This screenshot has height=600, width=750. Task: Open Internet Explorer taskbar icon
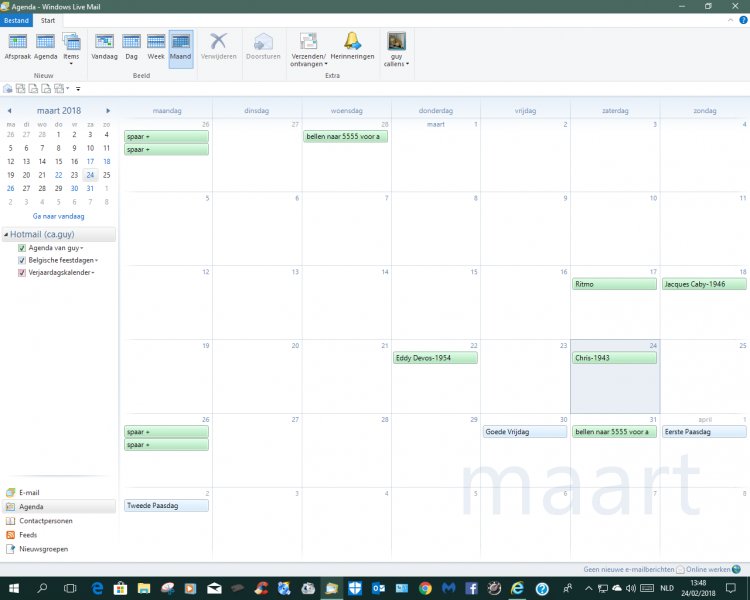[x=518, y=588]
